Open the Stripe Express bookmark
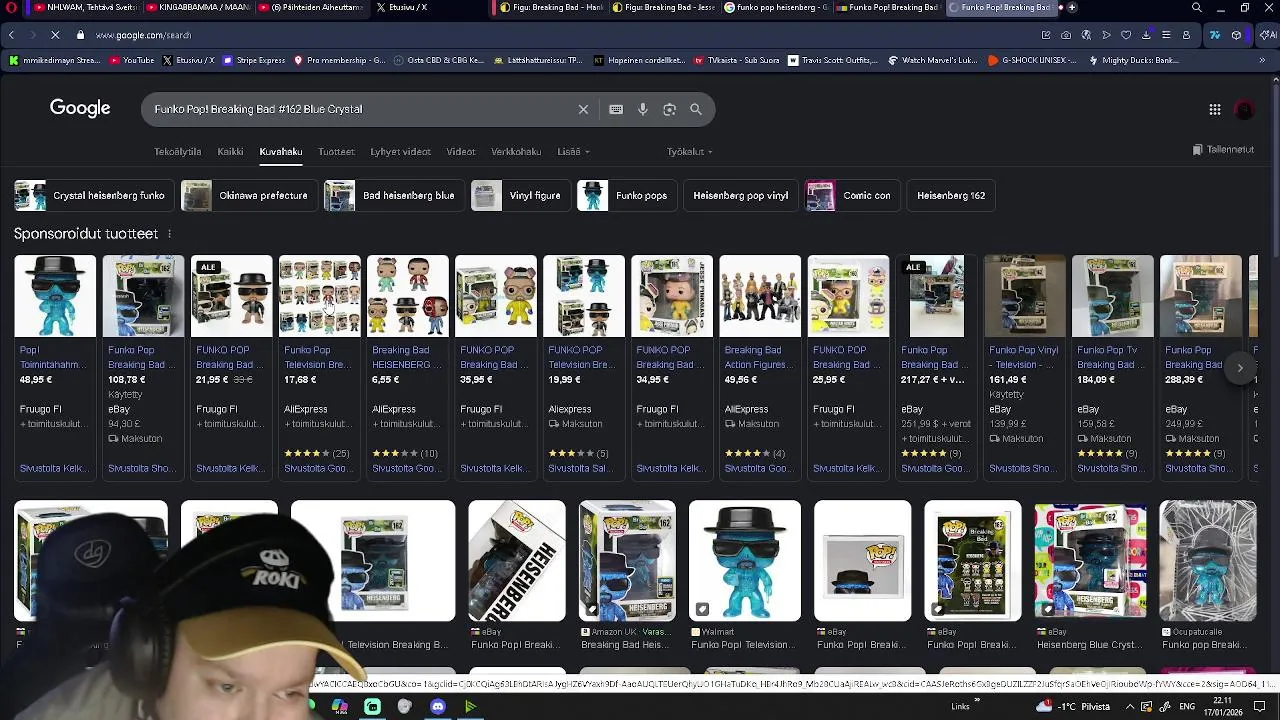1280x720 pixels. pos(254,60)
